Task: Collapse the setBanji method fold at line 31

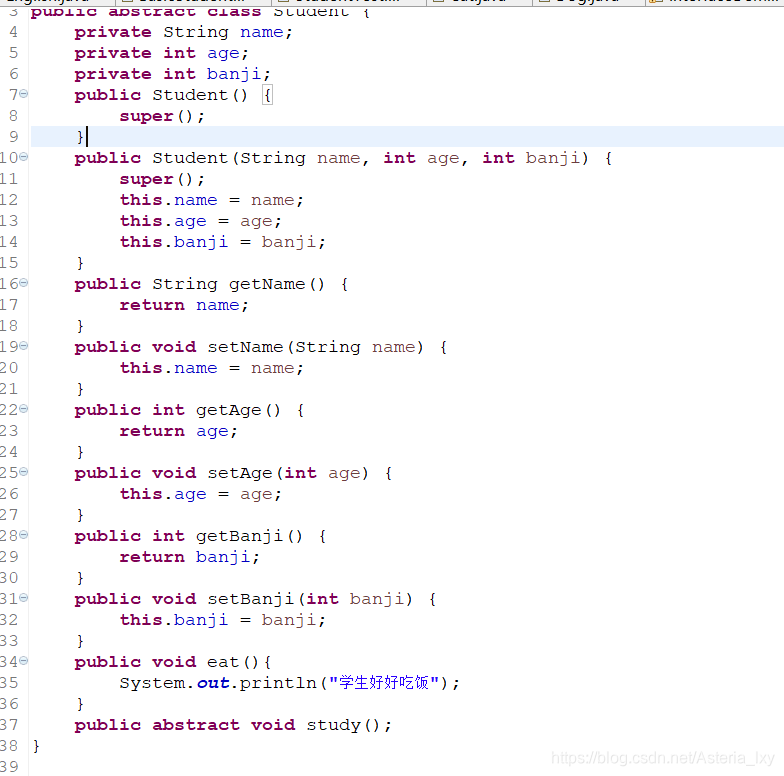Action: 24,598
